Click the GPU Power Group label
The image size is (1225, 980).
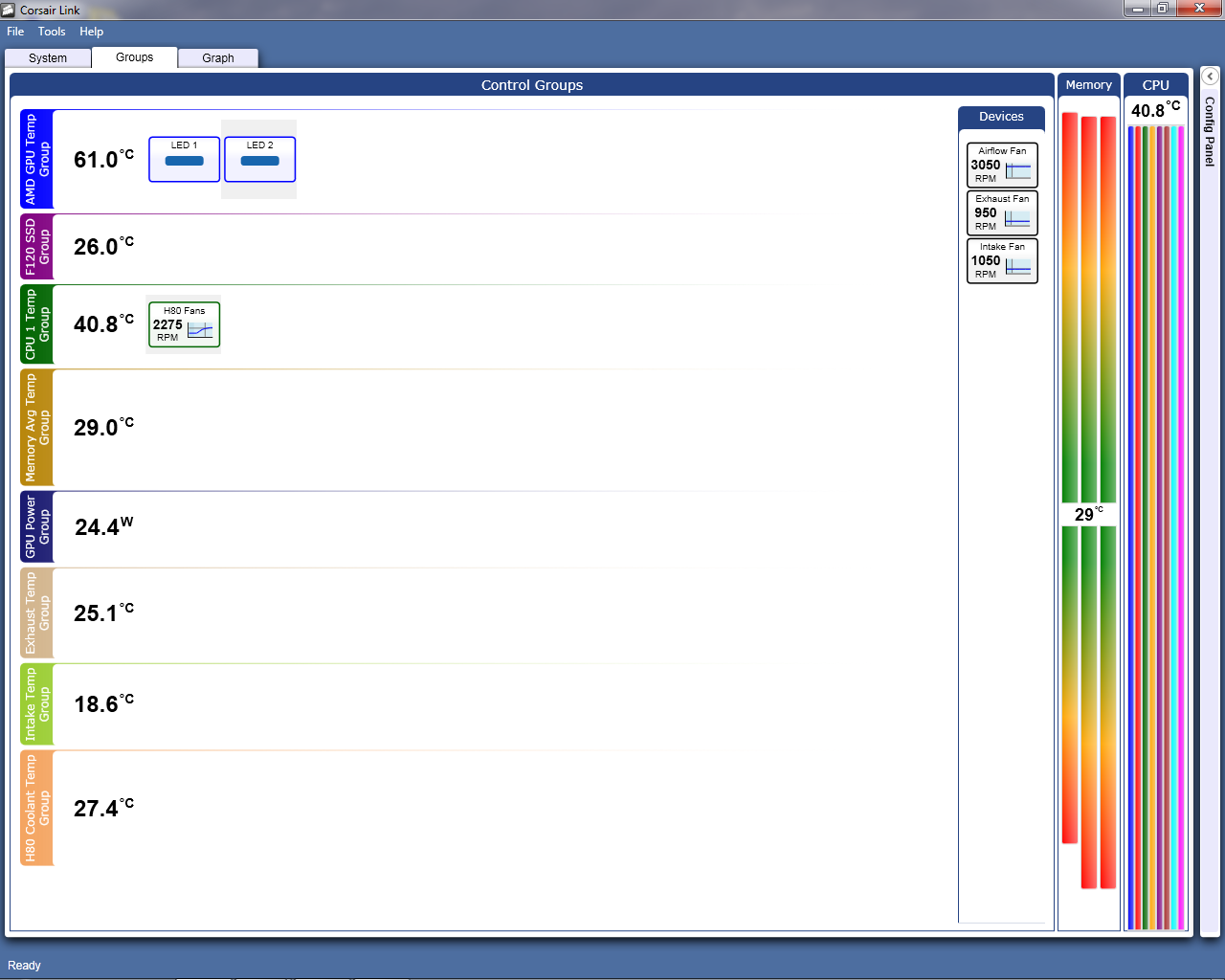click(36, 527)
